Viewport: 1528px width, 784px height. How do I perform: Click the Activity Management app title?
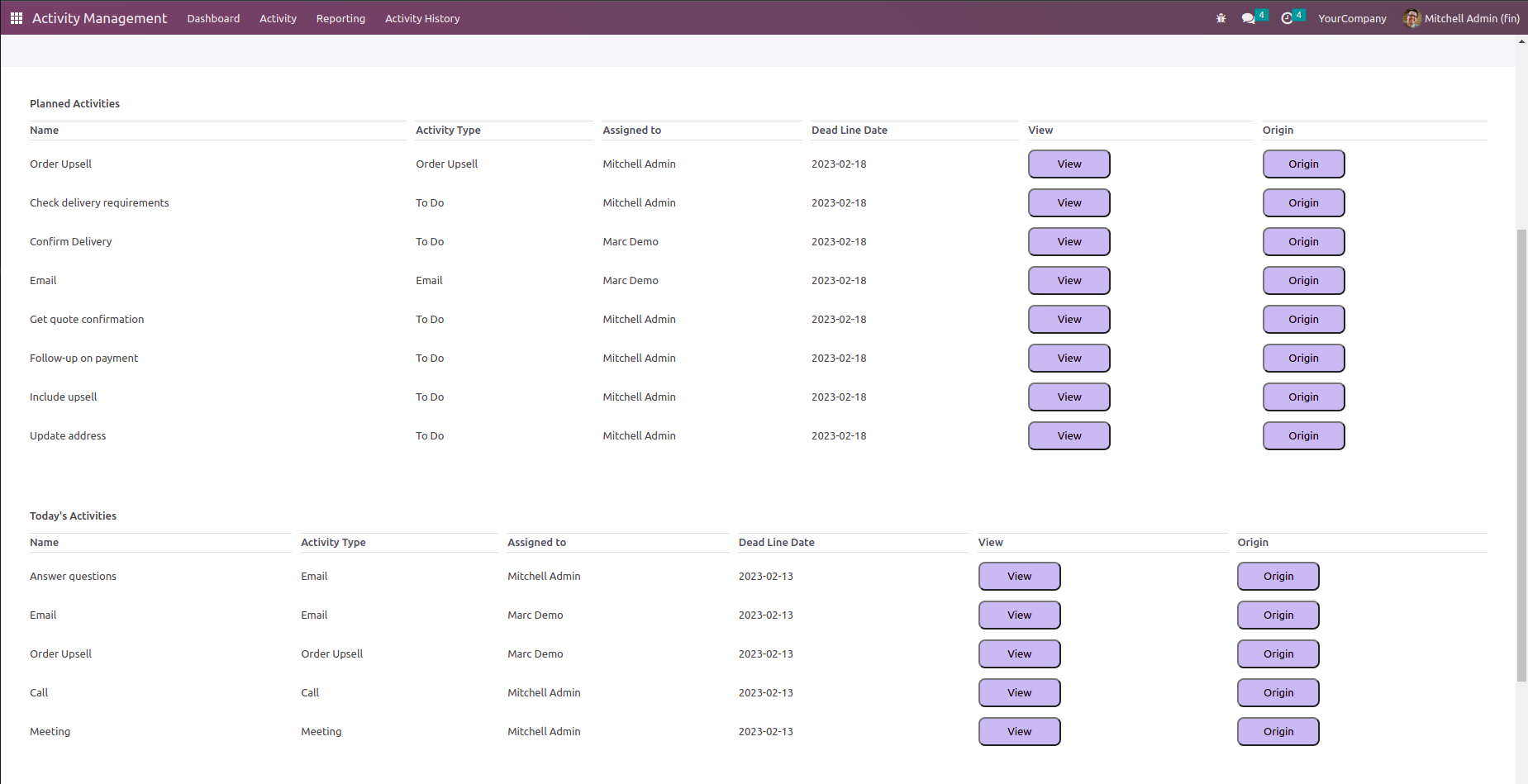tap(99, 18)
